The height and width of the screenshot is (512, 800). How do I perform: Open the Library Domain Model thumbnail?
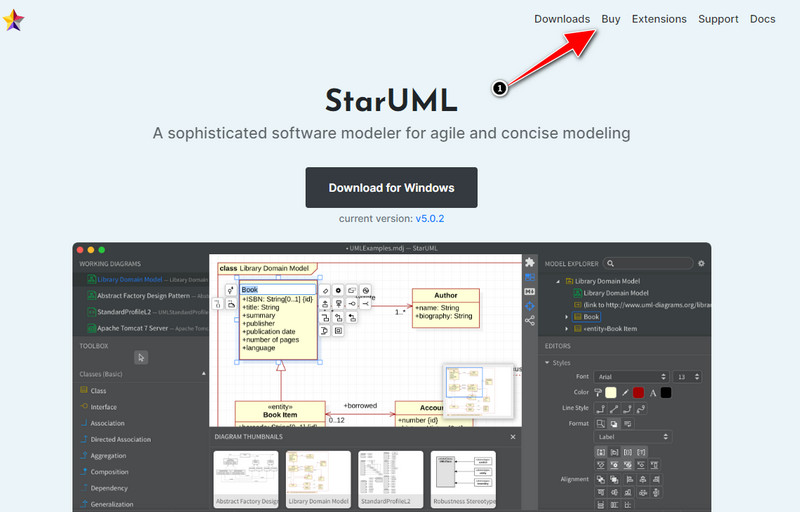click(318, 479)
